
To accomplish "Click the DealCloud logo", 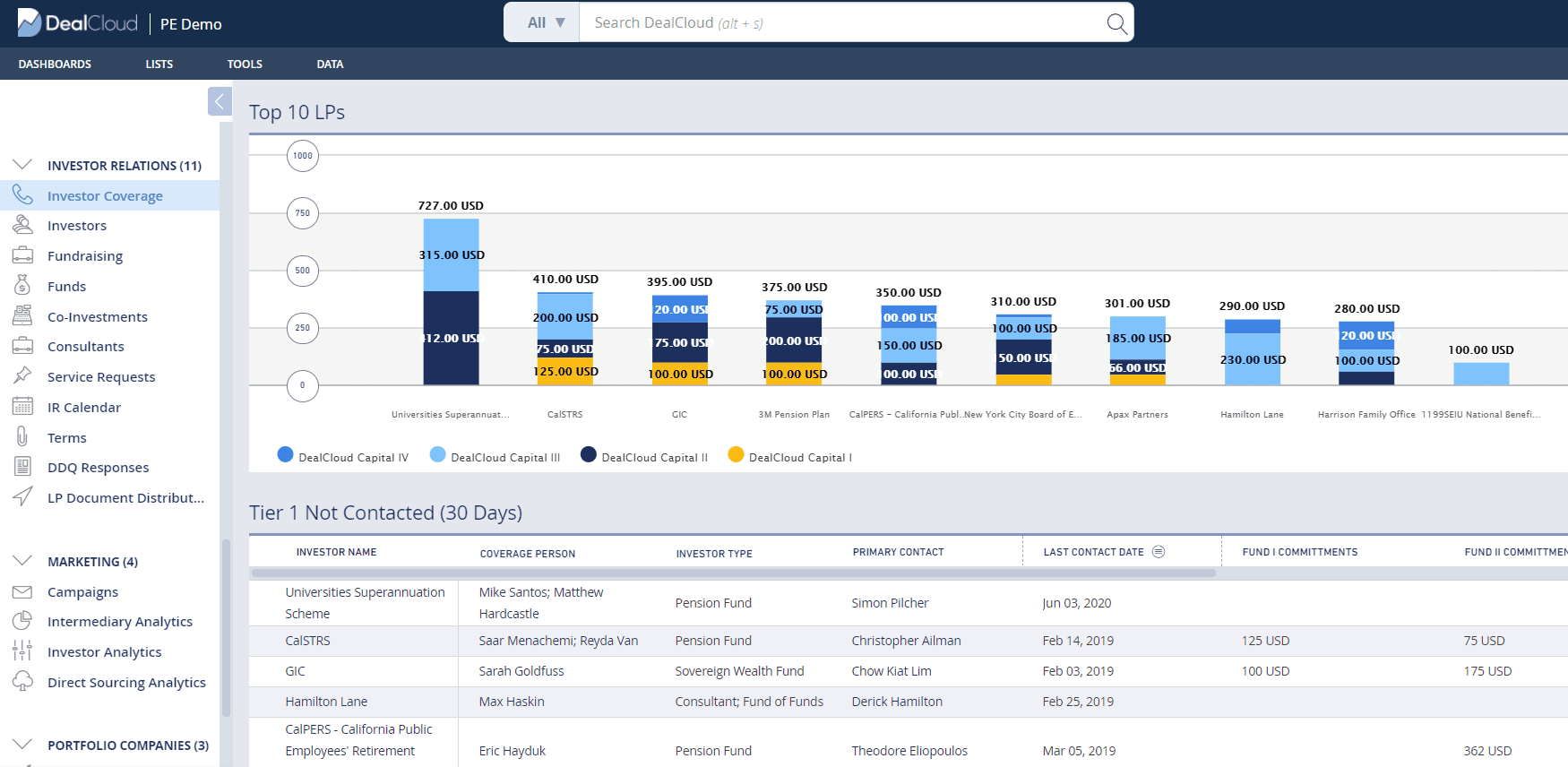I will coord(78,23).
